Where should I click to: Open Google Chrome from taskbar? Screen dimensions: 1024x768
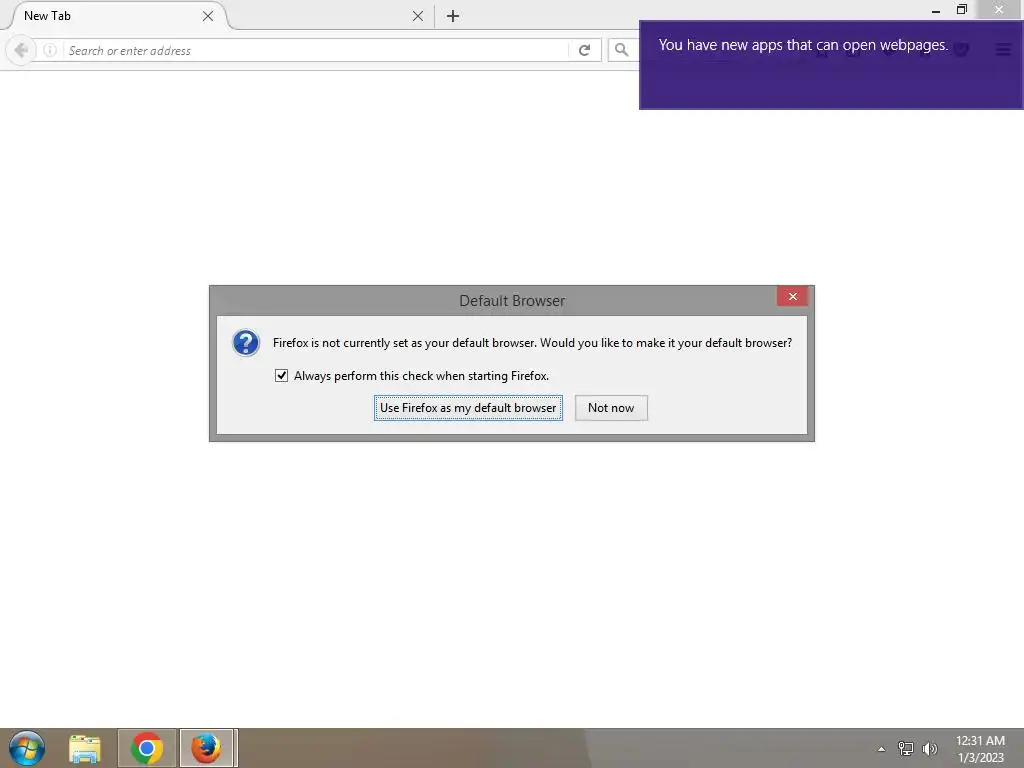pos(147,748)
